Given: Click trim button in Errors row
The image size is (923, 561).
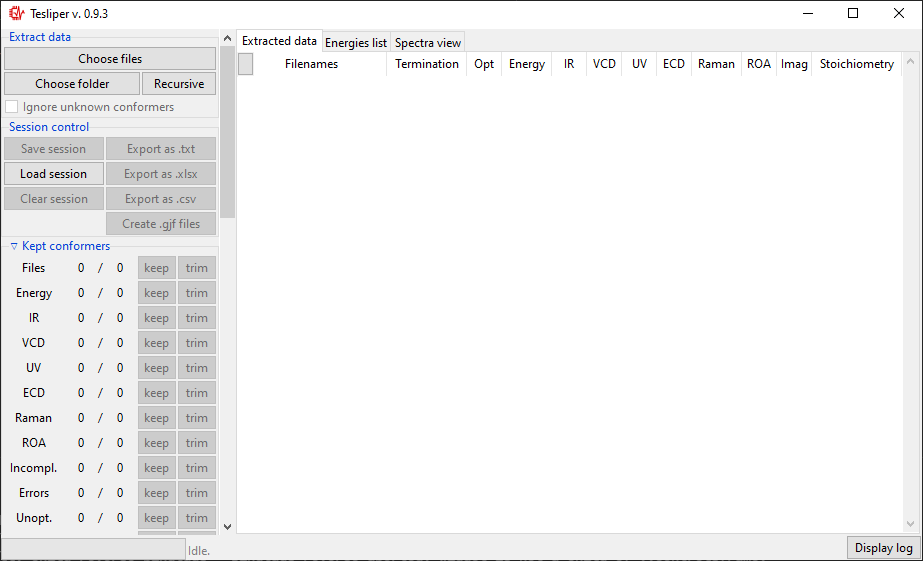Looking at the screenshot, I should click(x=197, y=493).
